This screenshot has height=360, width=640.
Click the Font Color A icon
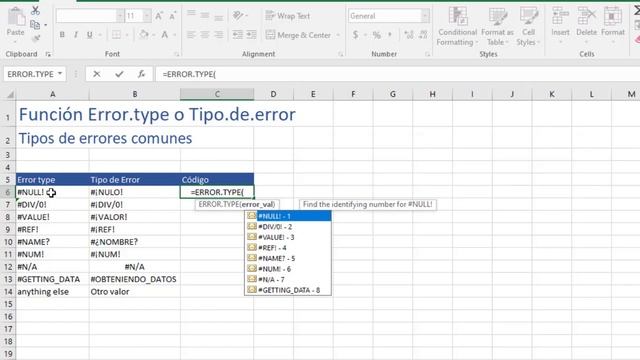pos(164,35)
